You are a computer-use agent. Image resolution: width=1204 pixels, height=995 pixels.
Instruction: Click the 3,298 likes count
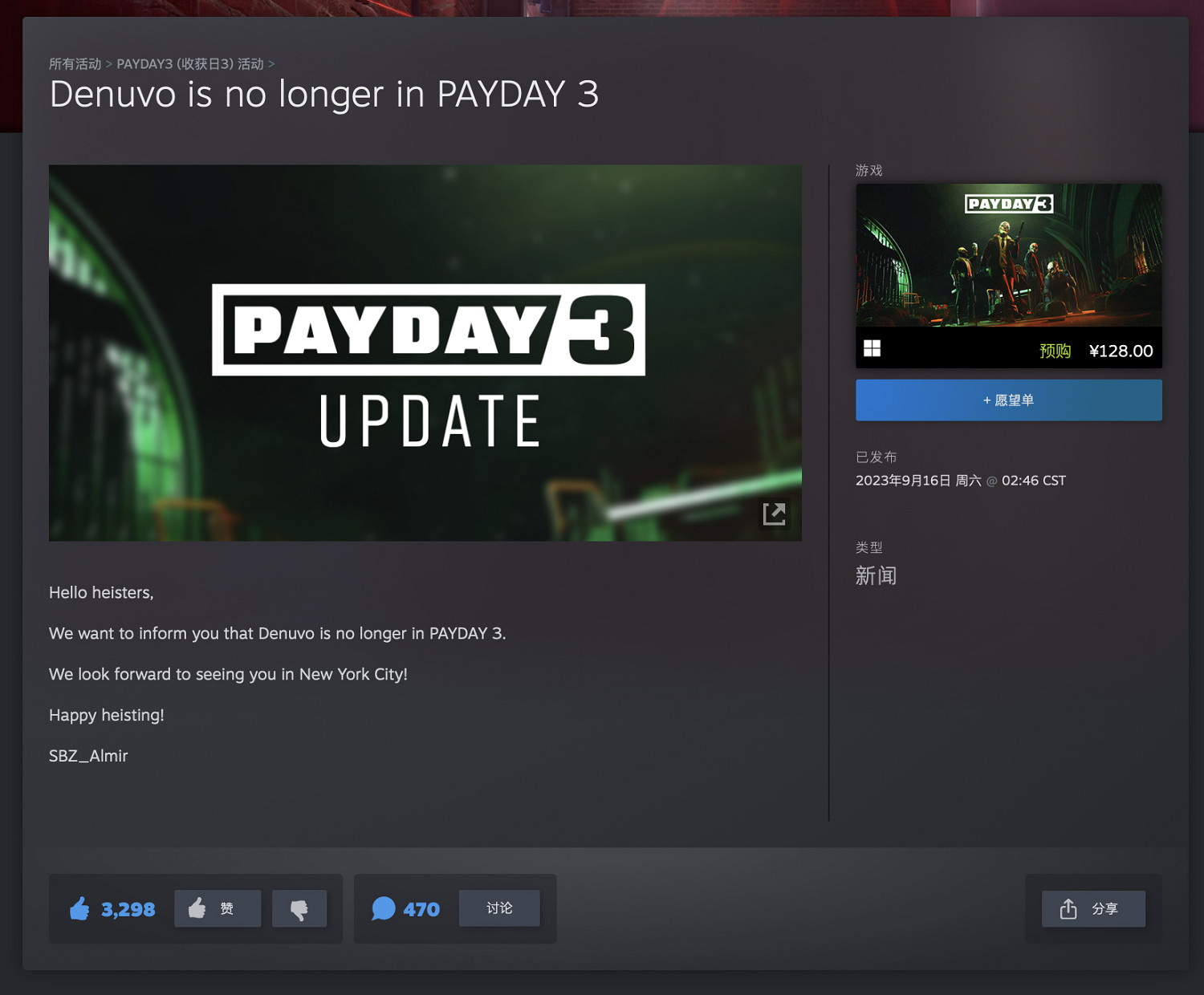(x=128, y=909)
